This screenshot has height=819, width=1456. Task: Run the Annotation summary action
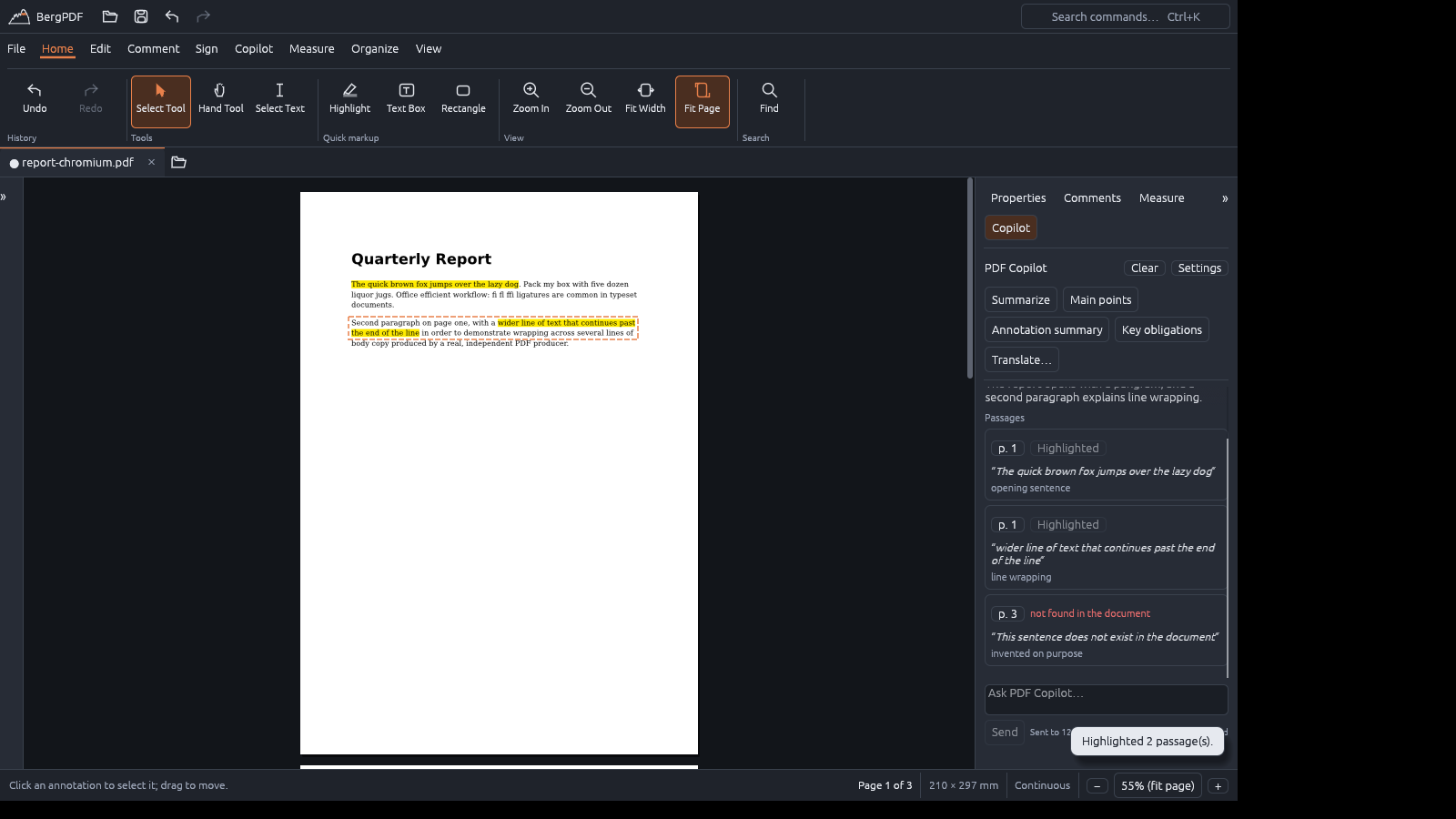[1046, 330]
